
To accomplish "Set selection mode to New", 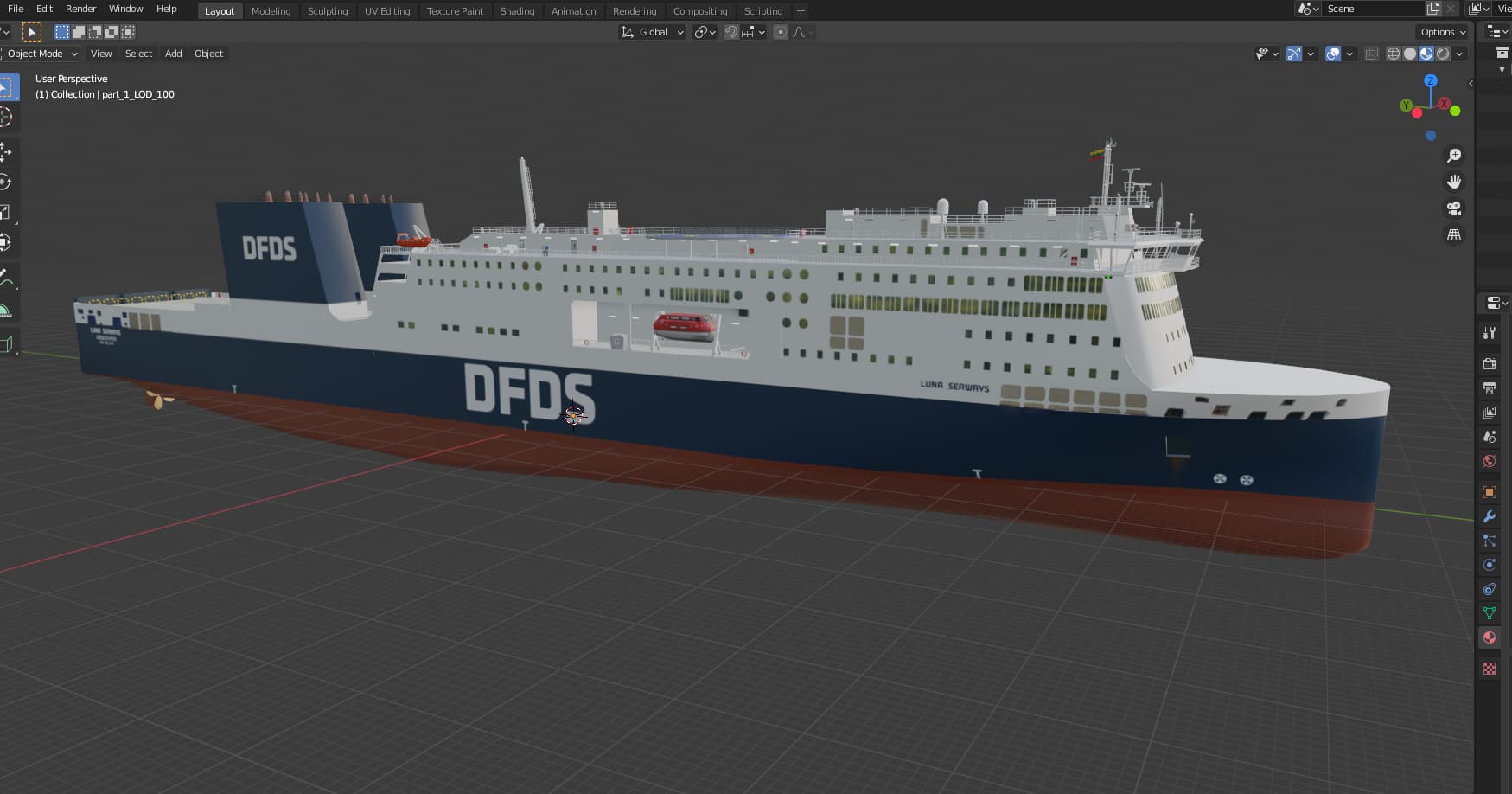I will pyautogui.click(x=62, y=32).
